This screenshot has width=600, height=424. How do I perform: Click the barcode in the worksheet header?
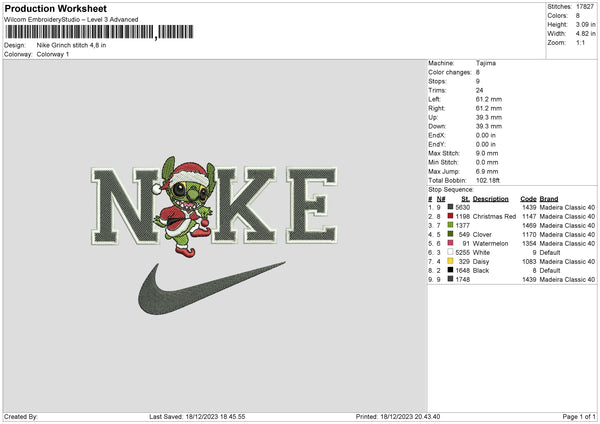coord(99,32)
